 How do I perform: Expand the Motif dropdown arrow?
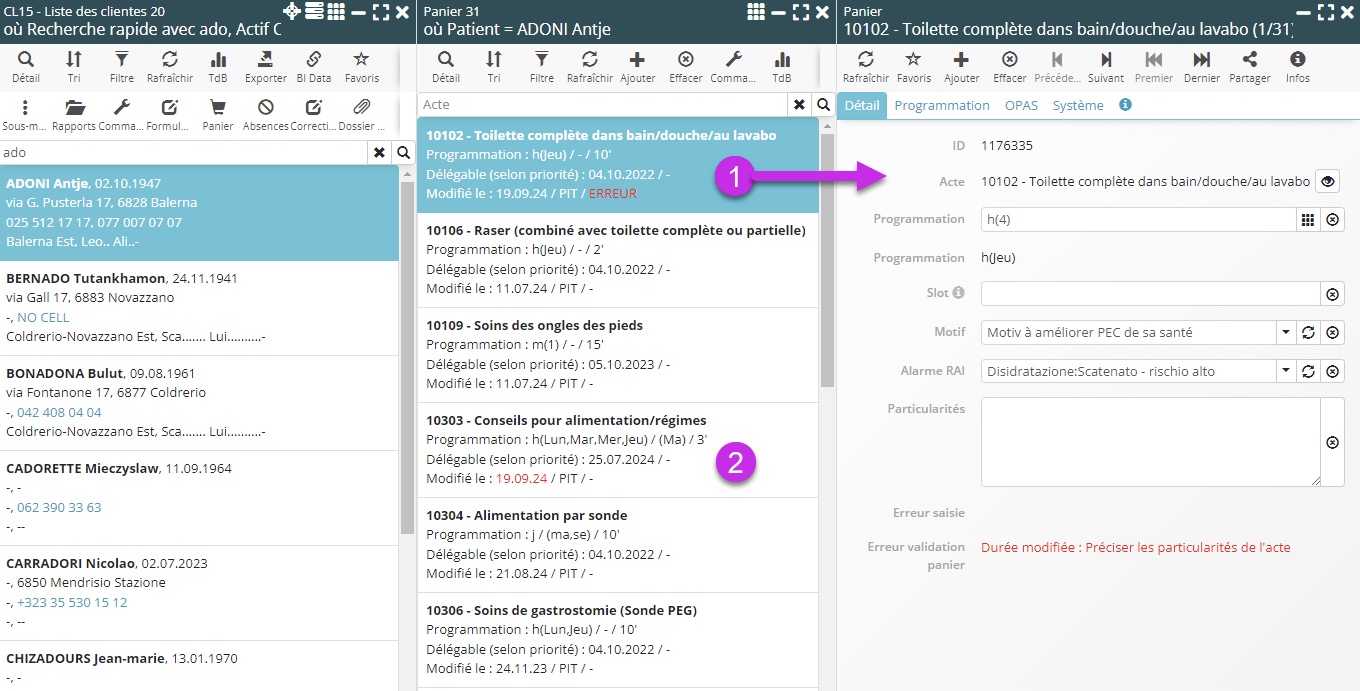click(1284, 333)
